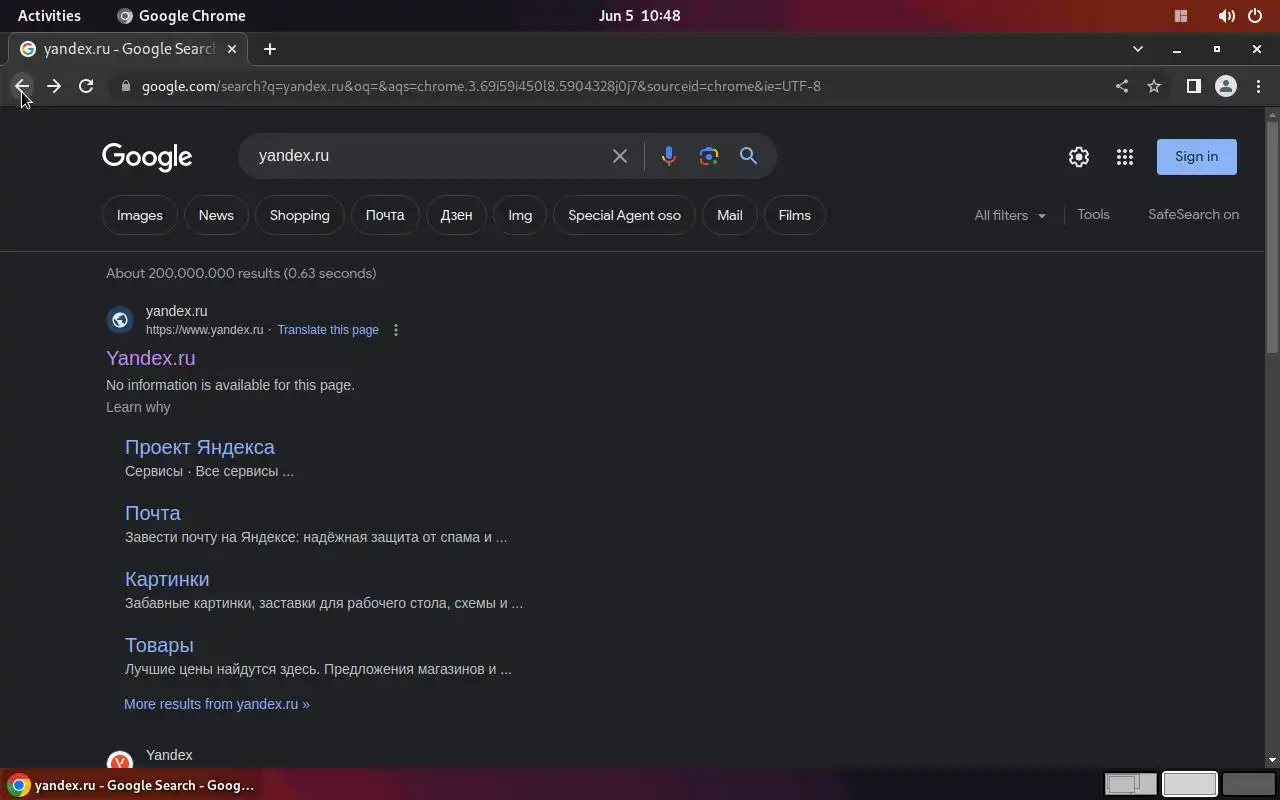Open the Проект Яндекса sitelink
Image resolution: width=1280 pixels, height=800 pixels.
[x=200, y=447]
